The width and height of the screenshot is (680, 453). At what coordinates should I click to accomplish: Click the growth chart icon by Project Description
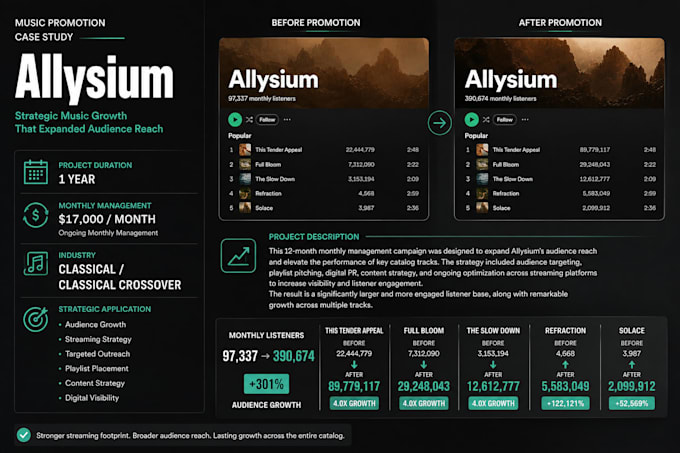coord(238,256)
